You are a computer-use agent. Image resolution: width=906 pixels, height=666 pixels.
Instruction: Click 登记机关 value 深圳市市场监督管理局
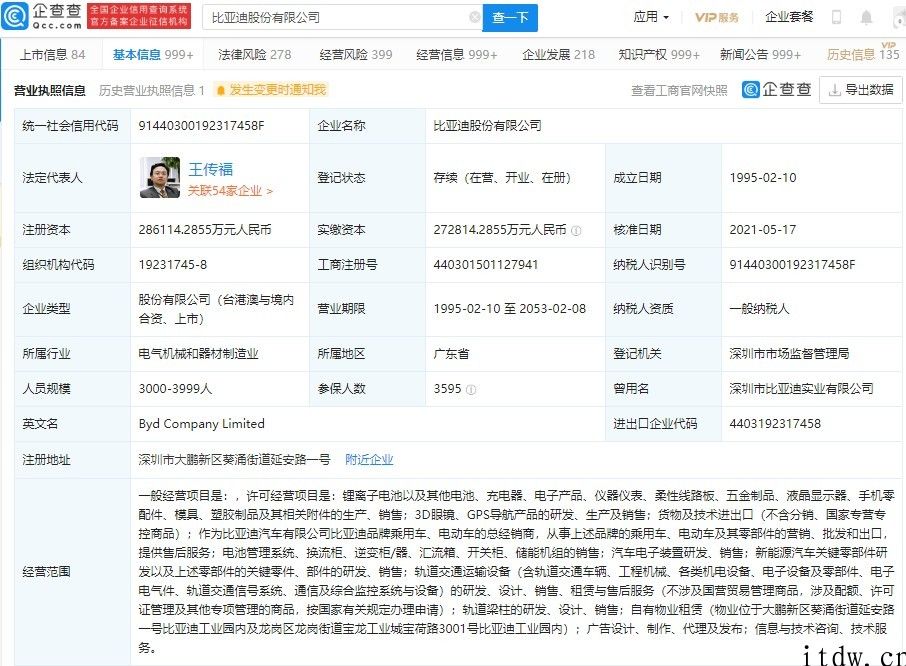click(x=789, y=354)
